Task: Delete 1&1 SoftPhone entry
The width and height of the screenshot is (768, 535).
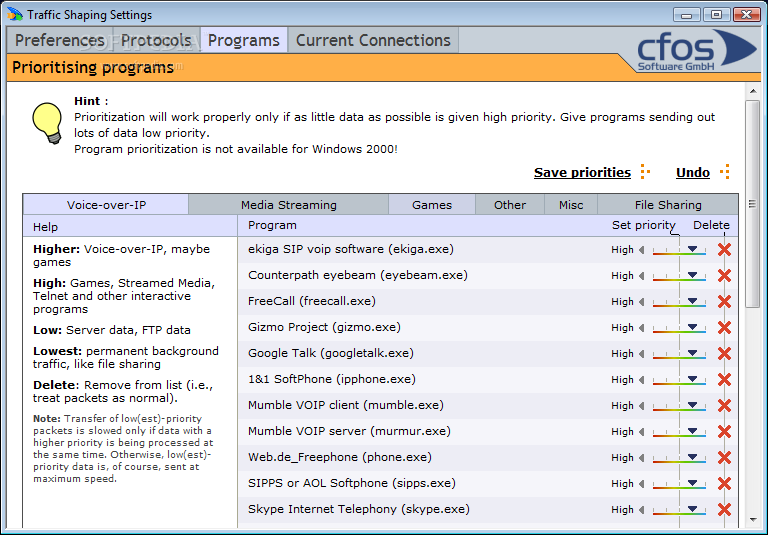Action: (724, 380)
